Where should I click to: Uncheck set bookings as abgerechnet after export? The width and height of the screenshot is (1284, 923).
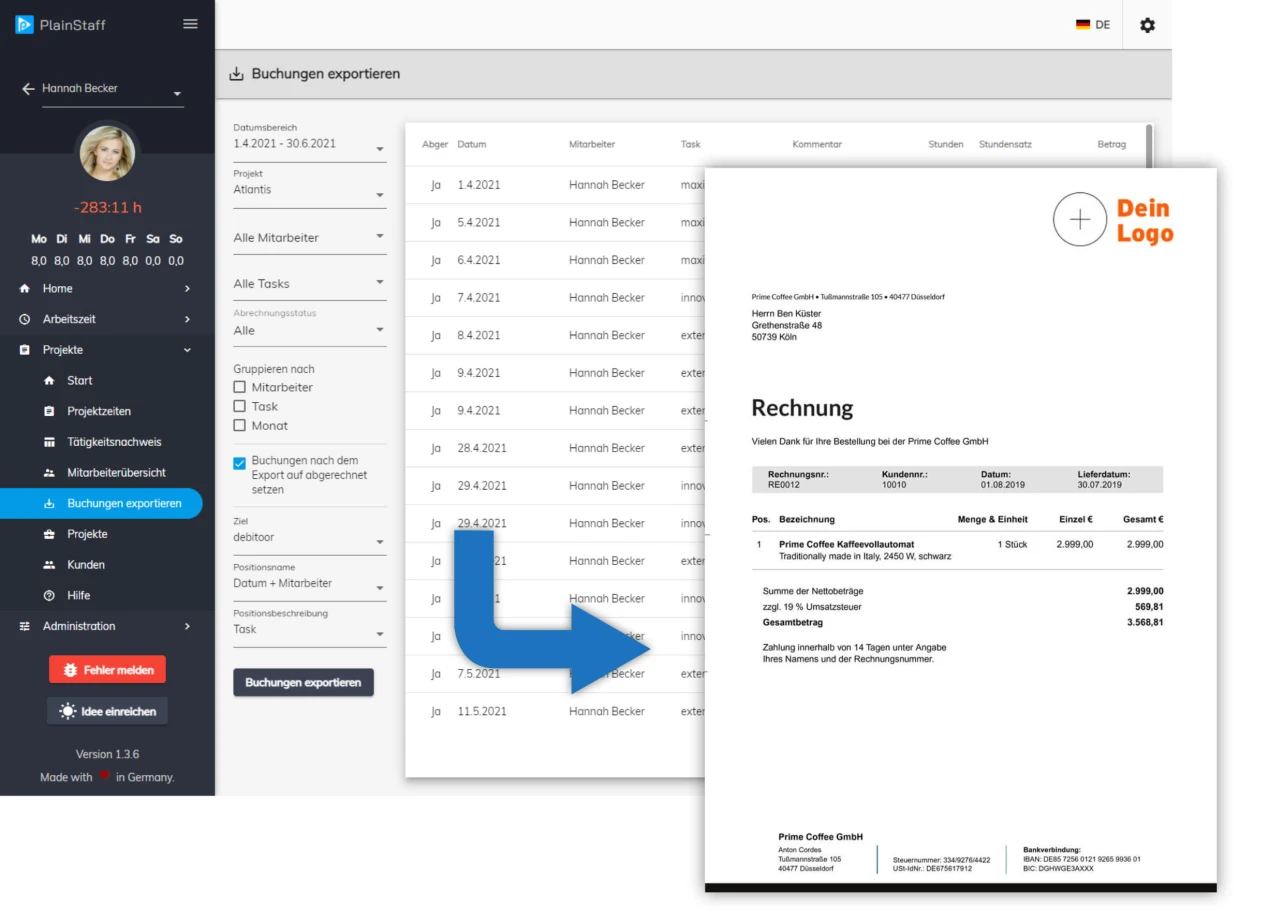click(239, 463)
